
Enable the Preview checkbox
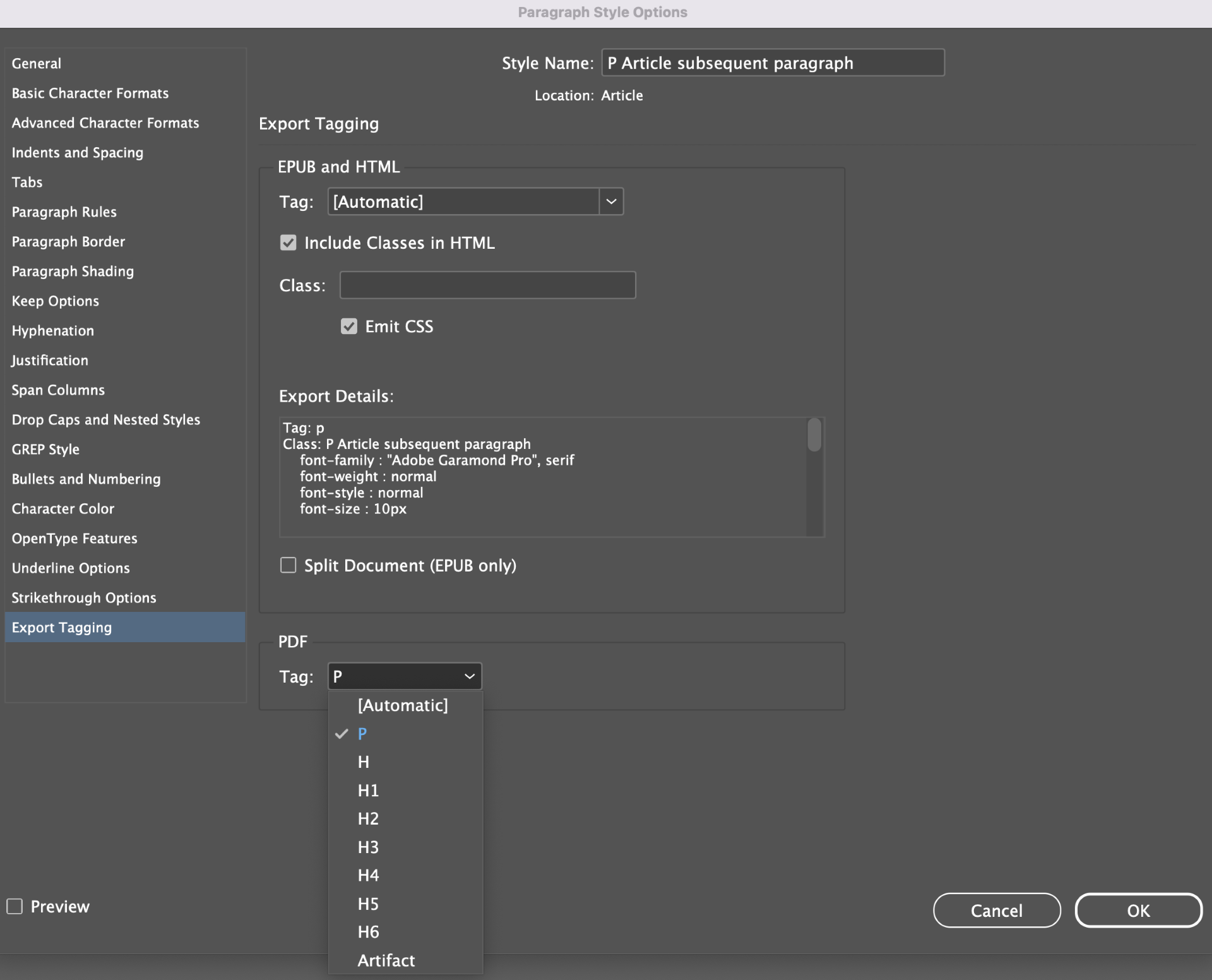[x=15, y=907]
